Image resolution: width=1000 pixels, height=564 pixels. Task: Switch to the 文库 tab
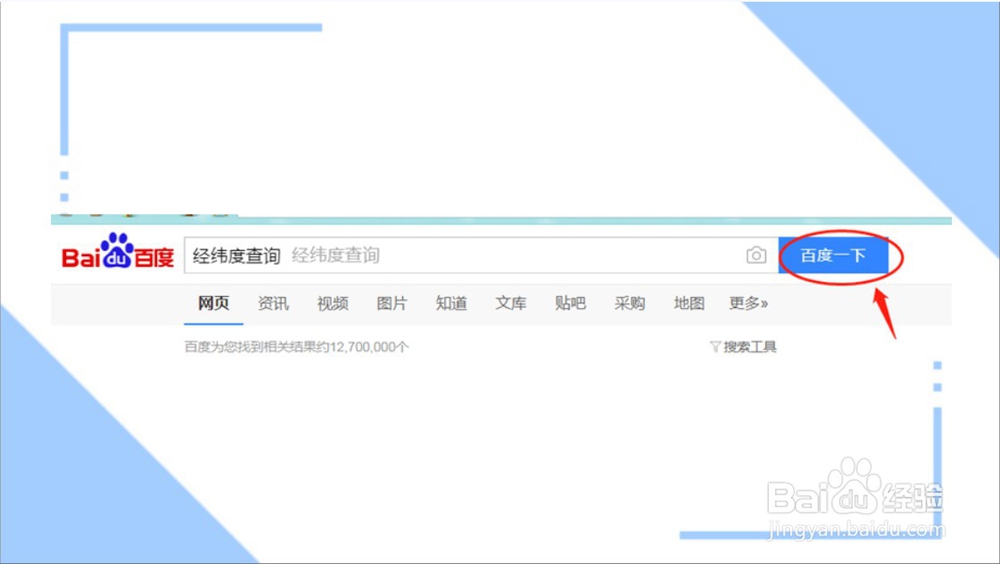point(511,303)
